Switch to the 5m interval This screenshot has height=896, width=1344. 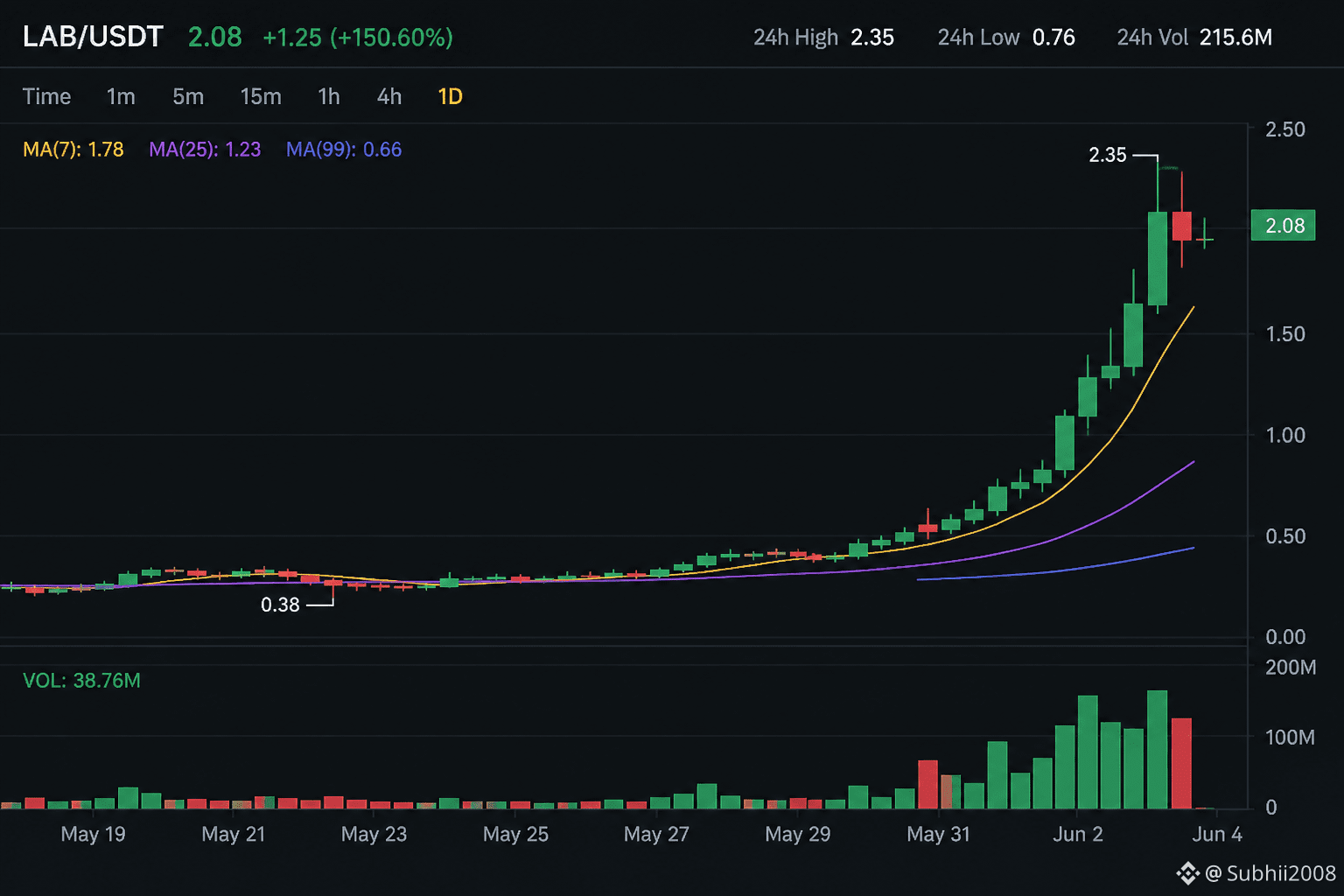point(188,96)
